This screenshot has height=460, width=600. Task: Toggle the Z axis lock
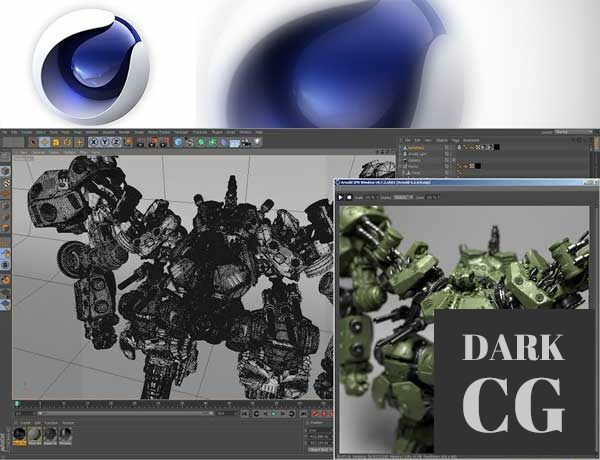coord(116,142)
